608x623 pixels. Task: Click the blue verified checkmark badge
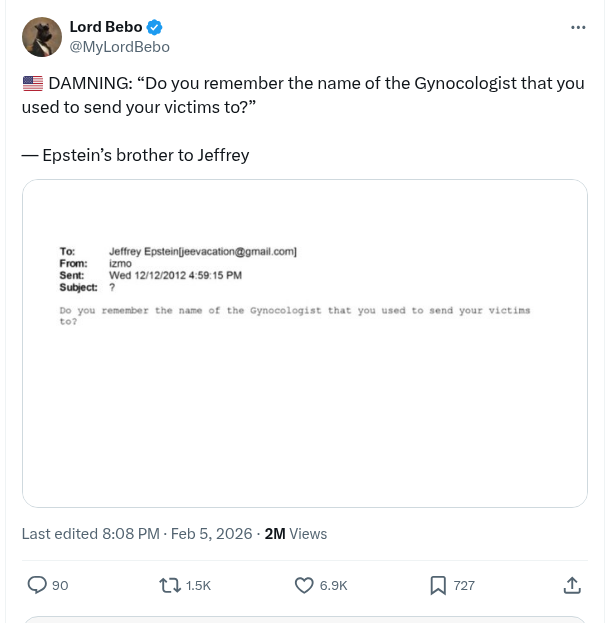pos(155,27)
